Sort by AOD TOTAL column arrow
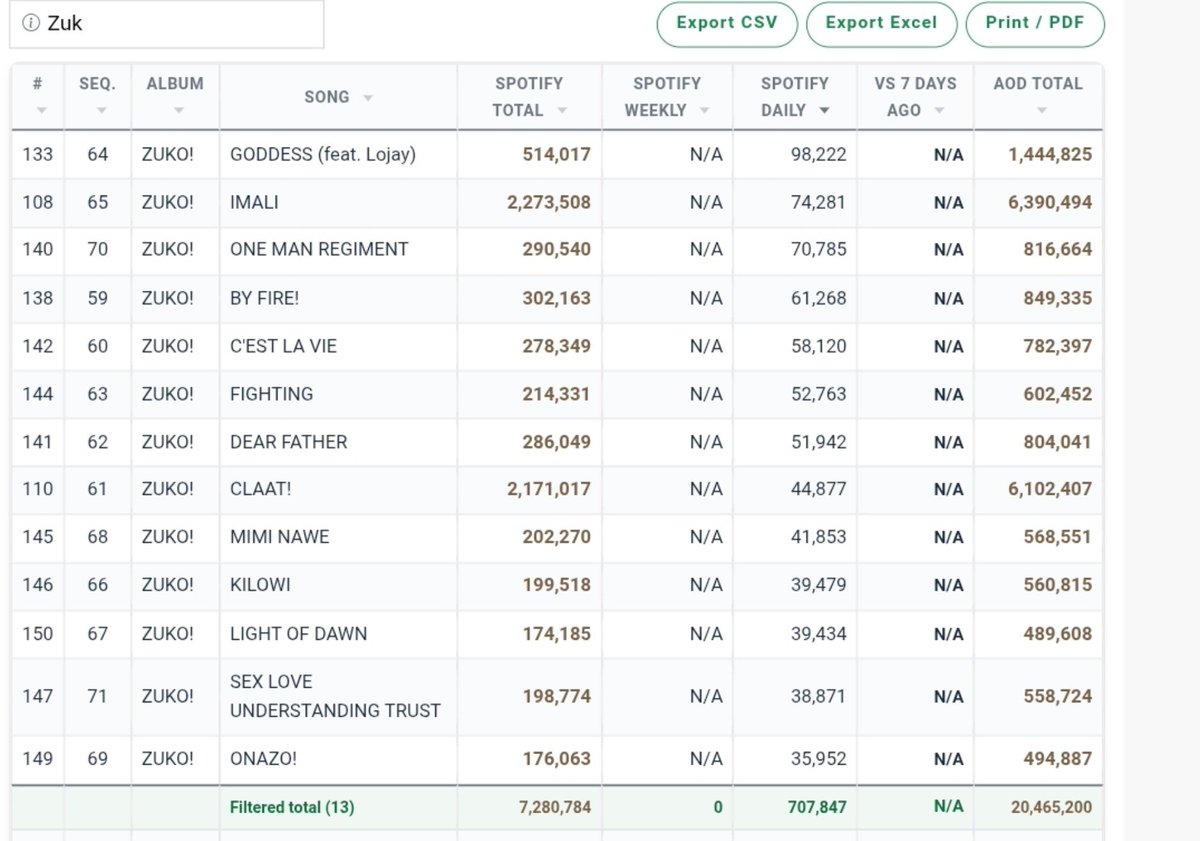The image size is (1200, 841). point(1041,111)
